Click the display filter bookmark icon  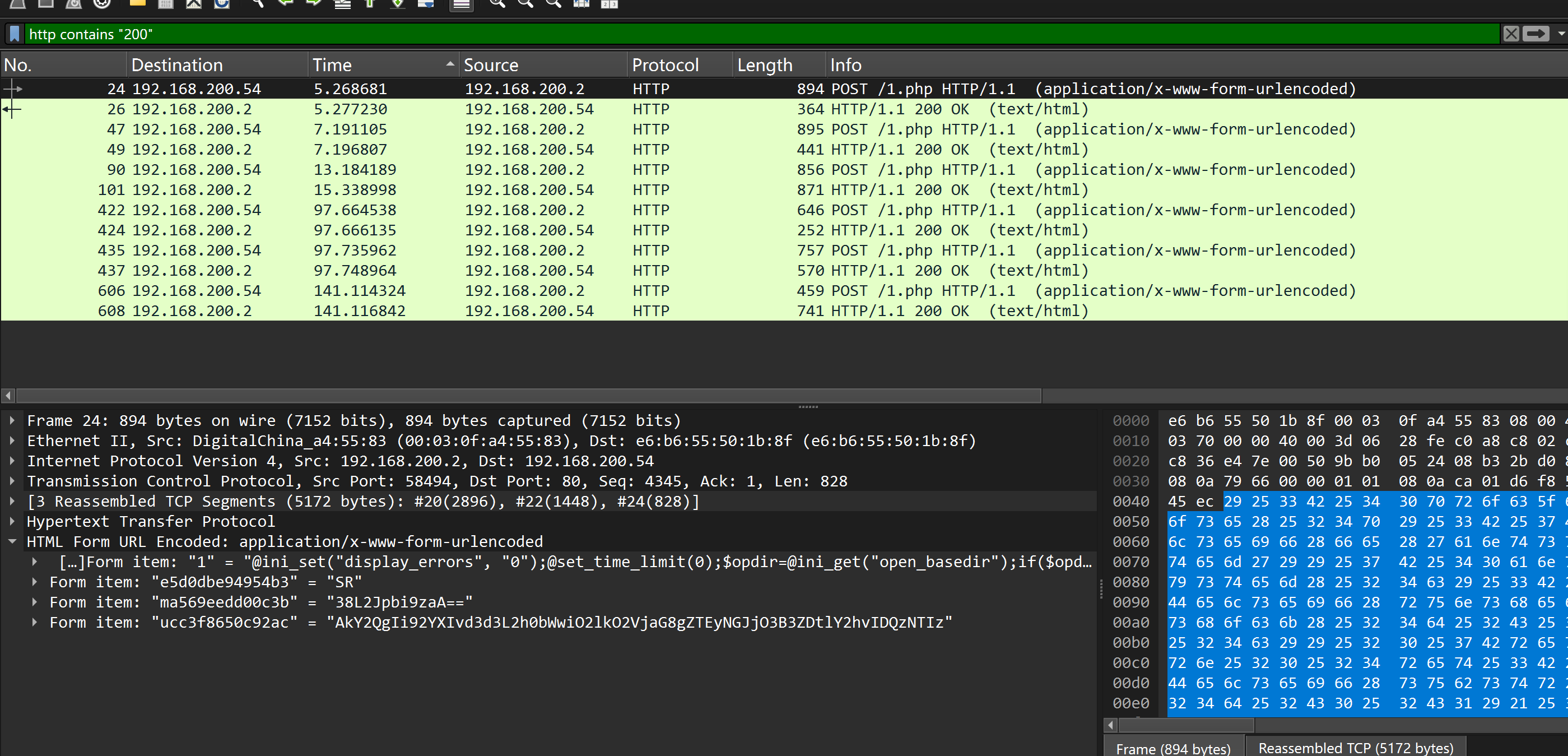[15, 34]
